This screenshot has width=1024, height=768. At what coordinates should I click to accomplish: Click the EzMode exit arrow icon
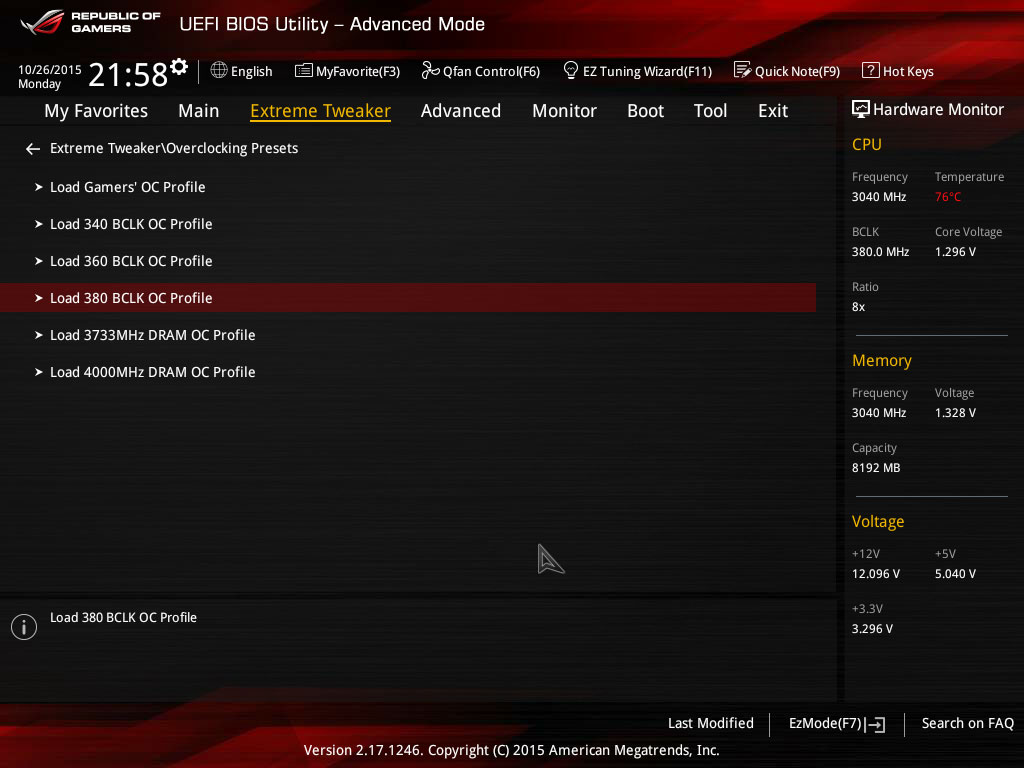tap(875, 724)
